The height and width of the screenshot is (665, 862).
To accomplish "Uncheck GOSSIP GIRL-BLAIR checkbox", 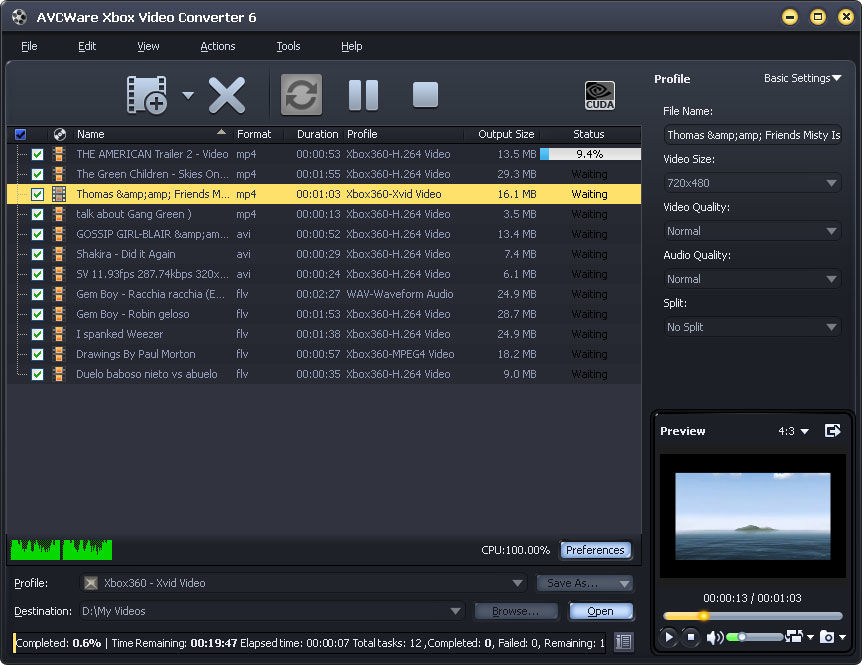I will 37,234.
